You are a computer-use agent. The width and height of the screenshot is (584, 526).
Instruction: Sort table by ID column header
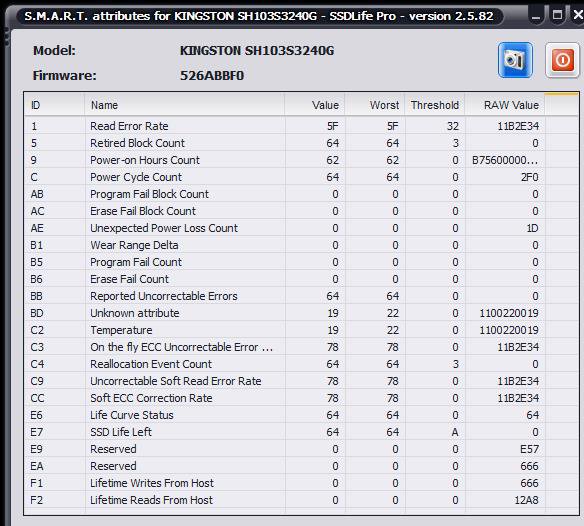click(x=54, y=105)
